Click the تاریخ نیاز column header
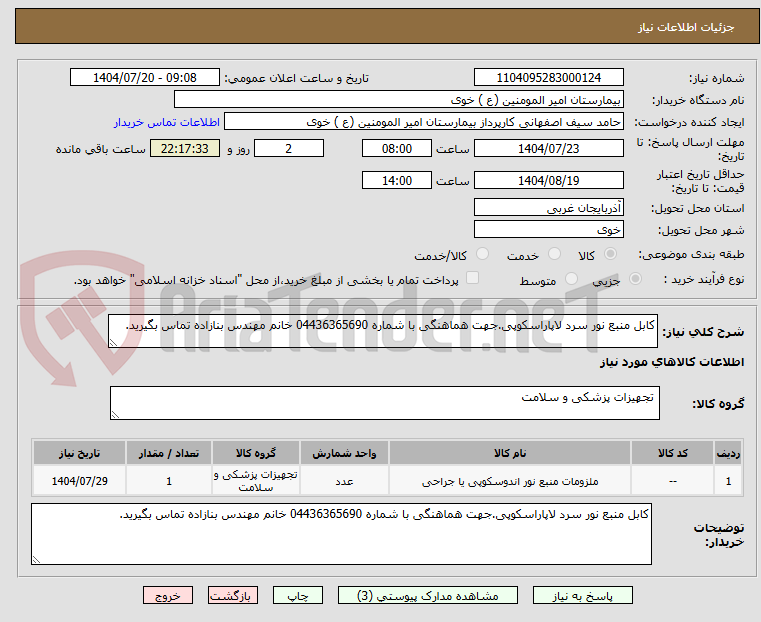The image size is (761, 622). click(x=80, y=453)
